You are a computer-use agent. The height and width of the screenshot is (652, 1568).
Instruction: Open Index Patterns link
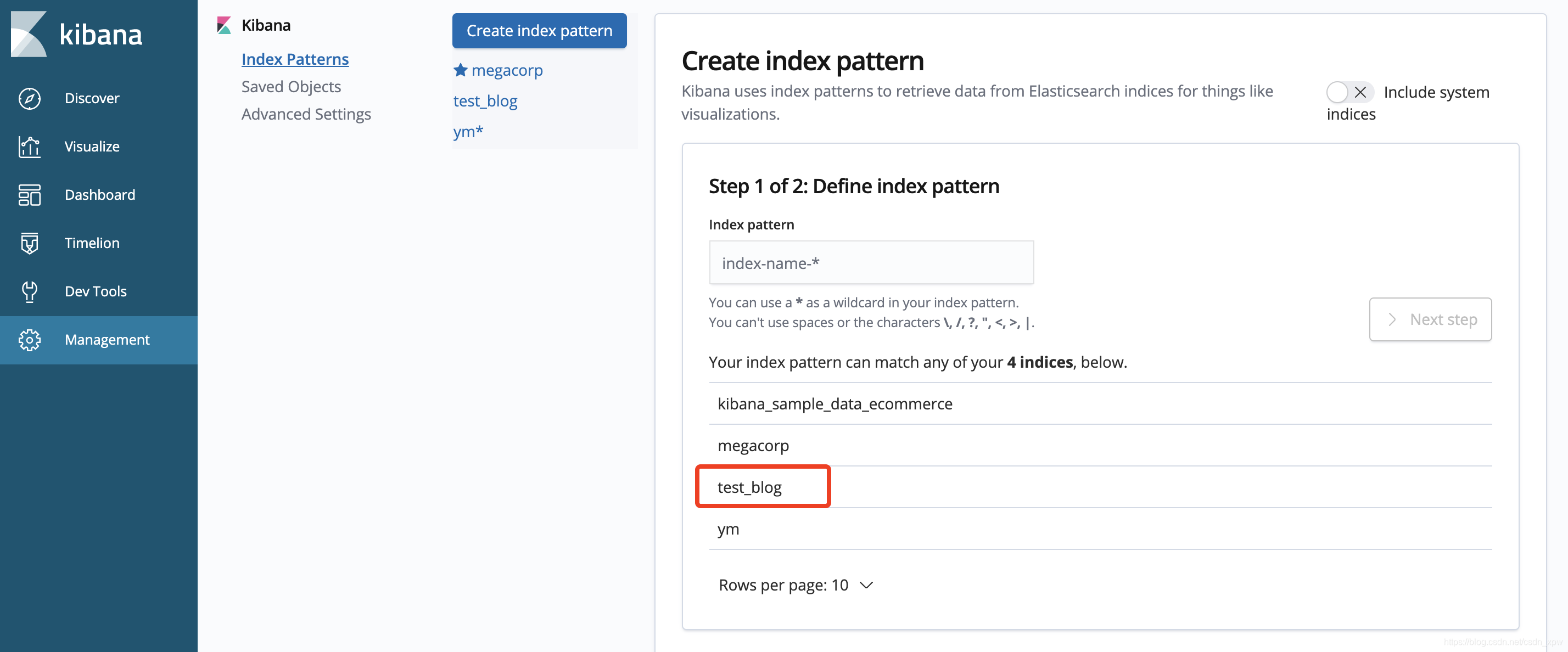pyautogui.click(x=295, y=59)
